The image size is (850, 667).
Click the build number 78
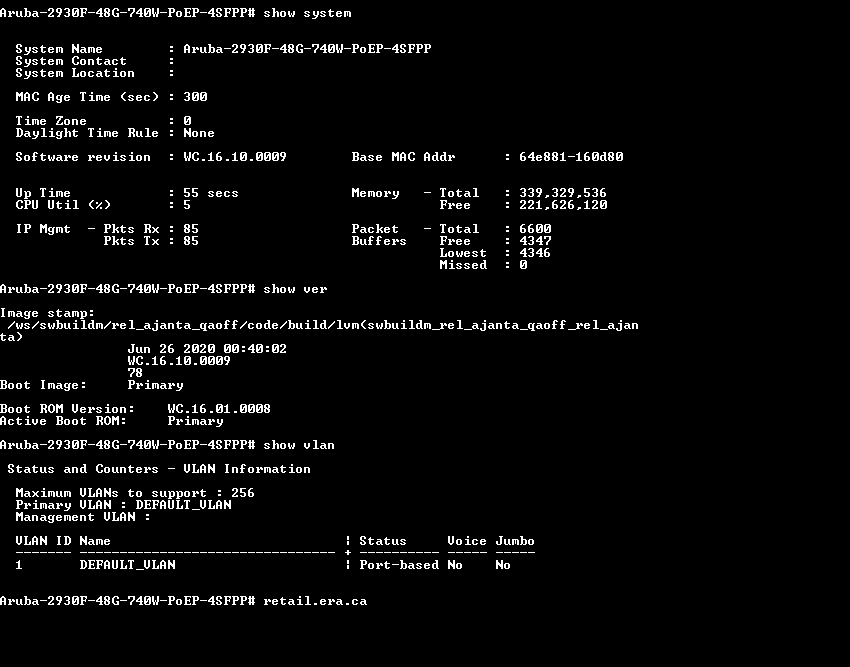tap(135, 373)
